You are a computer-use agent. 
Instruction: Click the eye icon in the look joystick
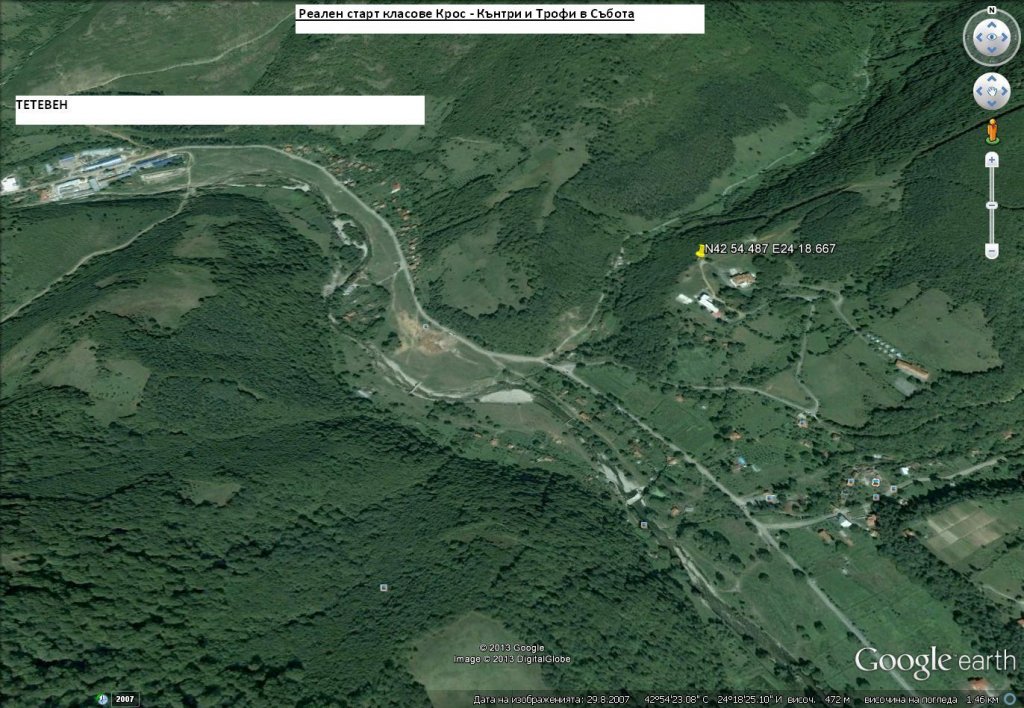(x=991, y=37)
